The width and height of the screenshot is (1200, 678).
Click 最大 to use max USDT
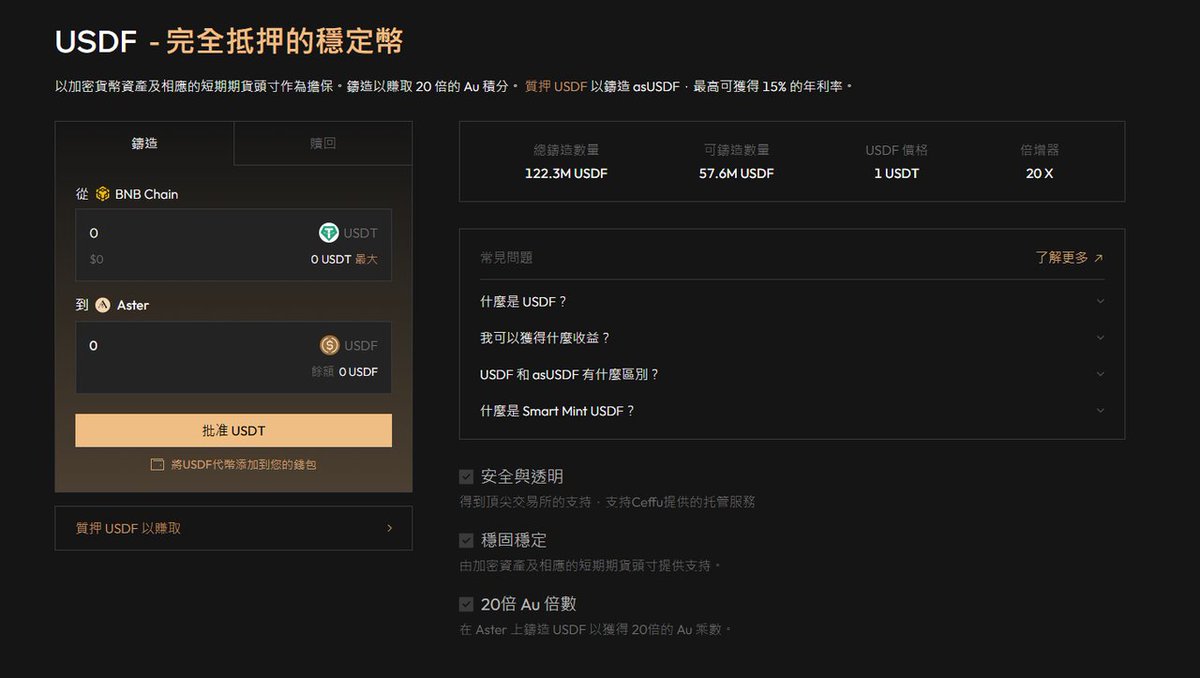[366, 259]
